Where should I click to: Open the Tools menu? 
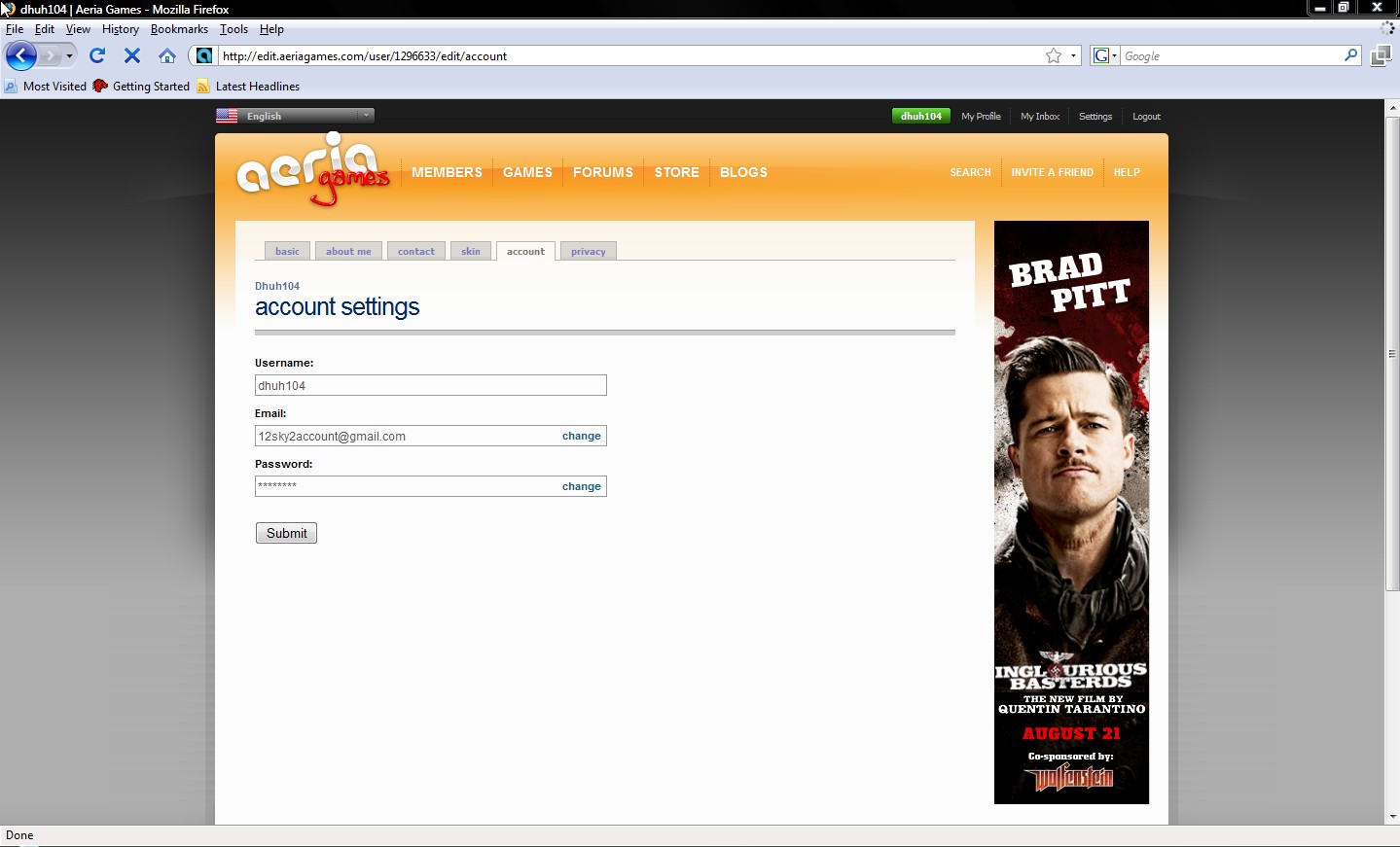[233, 29]
